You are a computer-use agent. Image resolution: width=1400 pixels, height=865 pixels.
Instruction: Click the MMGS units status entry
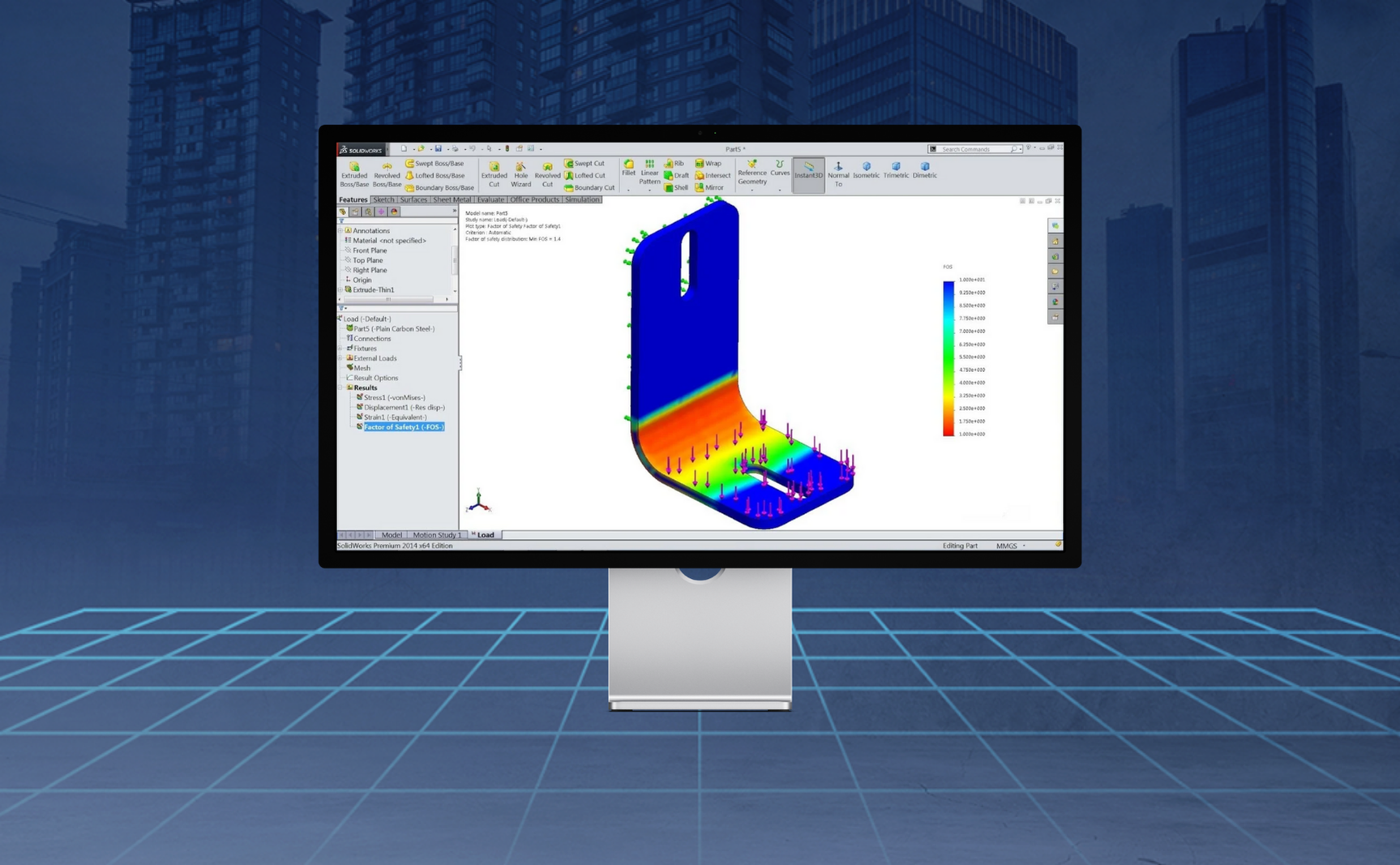click(x=1007, y=546)
